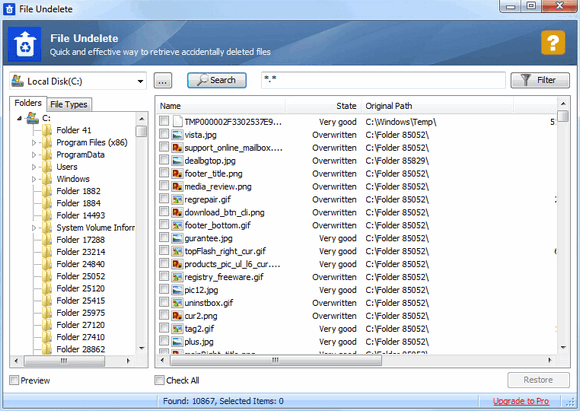
Task: Click the Restore button
Action: click(x=538, y=380)
